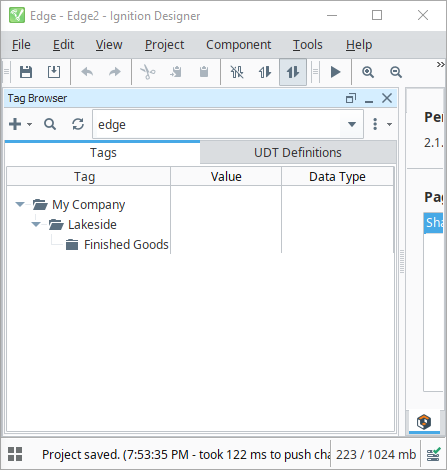Open the Edit menu
This screenshot has width=447, height=470.
pyautogui.click(x=63, y=45)
